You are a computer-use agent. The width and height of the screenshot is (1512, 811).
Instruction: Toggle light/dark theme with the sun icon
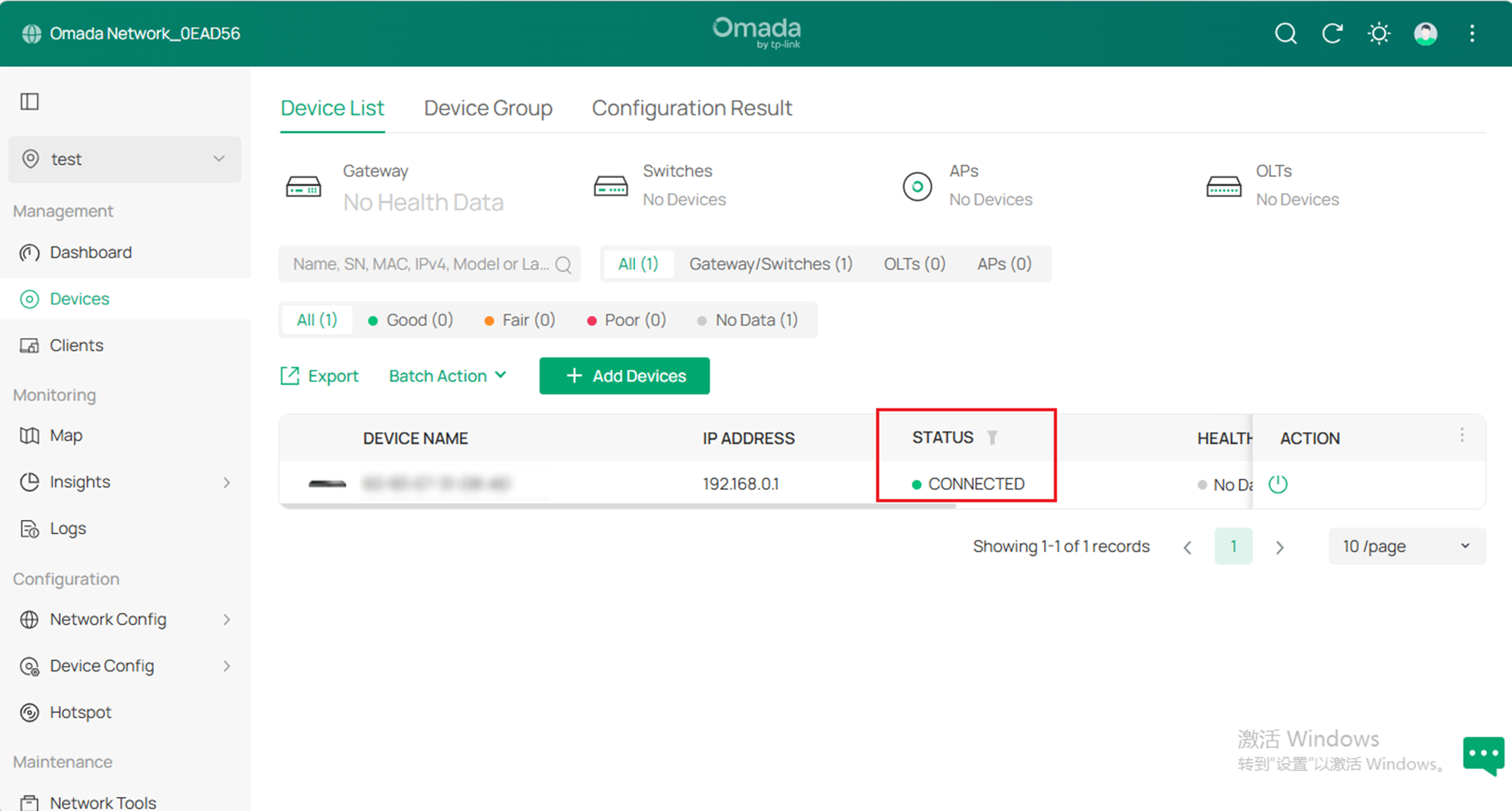1379,33
